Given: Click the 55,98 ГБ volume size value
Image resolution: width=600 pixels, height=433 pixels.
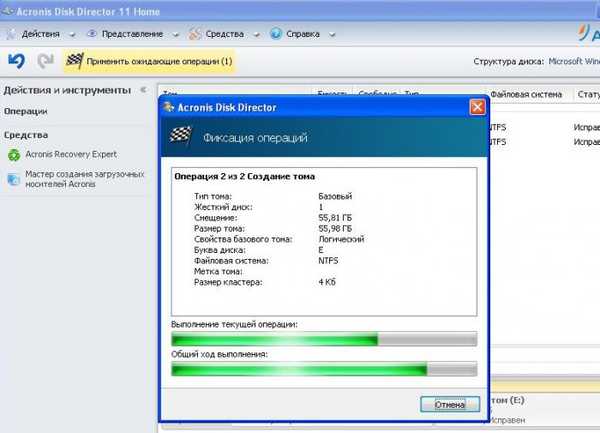Looking at the screenshot, I should [335, 228].
